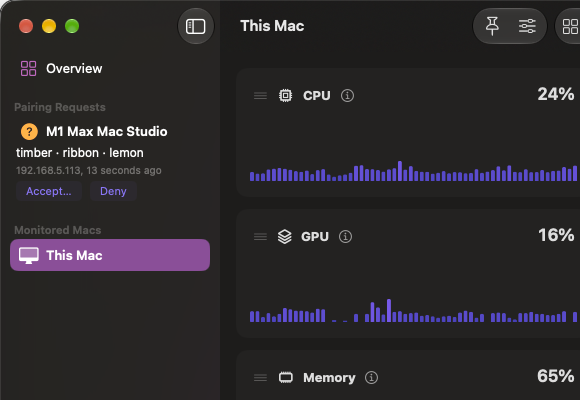Click the 16% GPU value
The image size is (580, 400).
click(x=556, y=235)
